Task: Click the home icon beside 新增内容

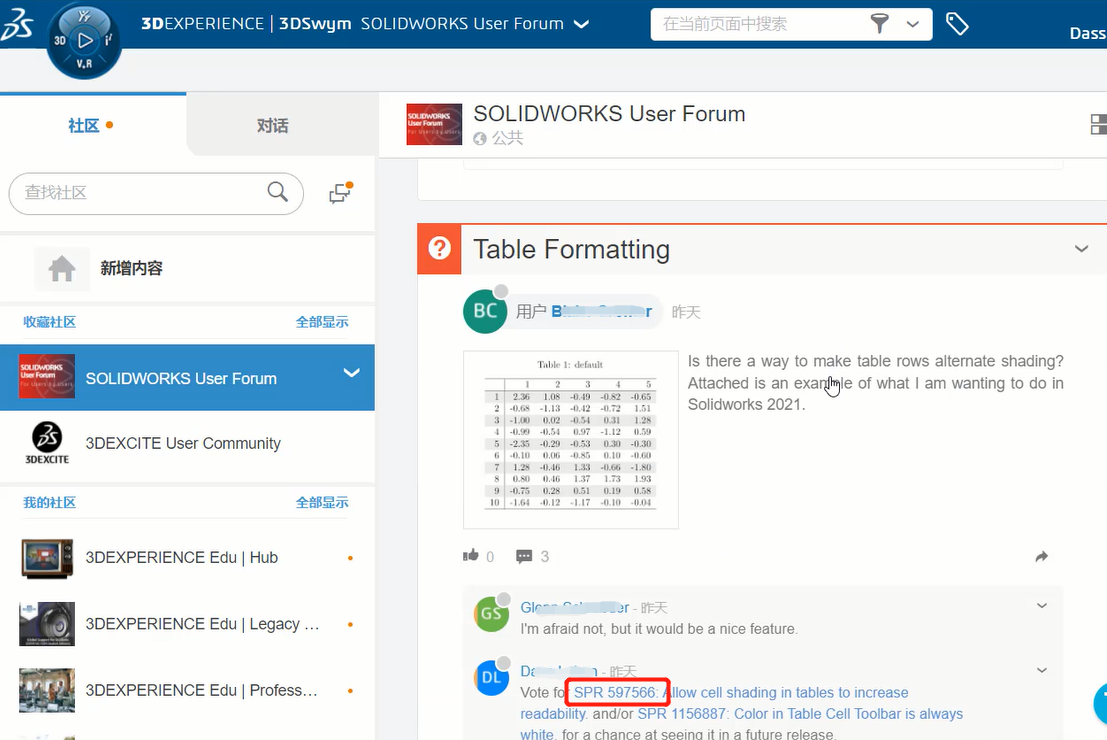Action: click(62, 268)
